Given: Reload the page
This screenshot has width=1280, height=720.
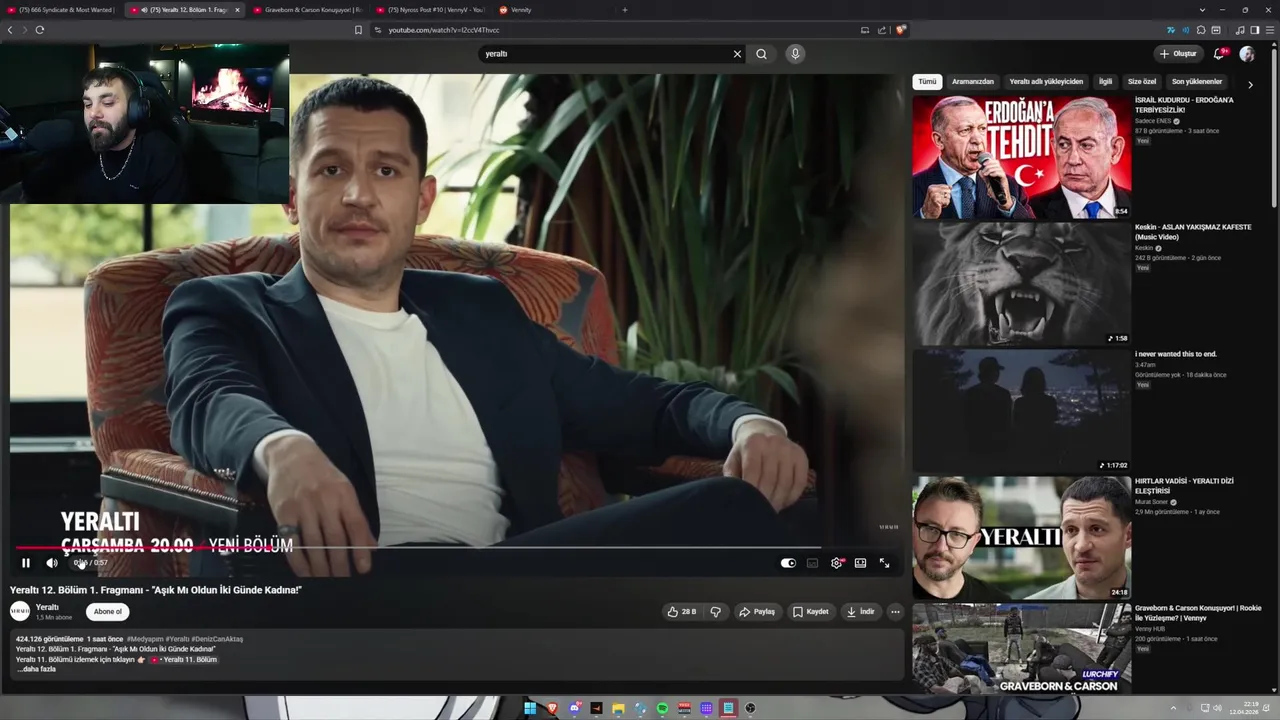Looking at the screenshot, I should coord(40,30).
